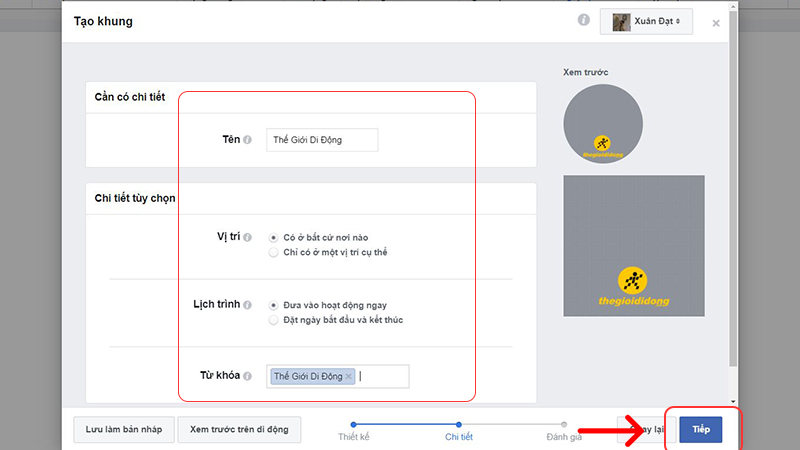The image size is (800, 450).
Task: Remove the Thế Giới Di Động keyword tag
Action: coord(348,377)
